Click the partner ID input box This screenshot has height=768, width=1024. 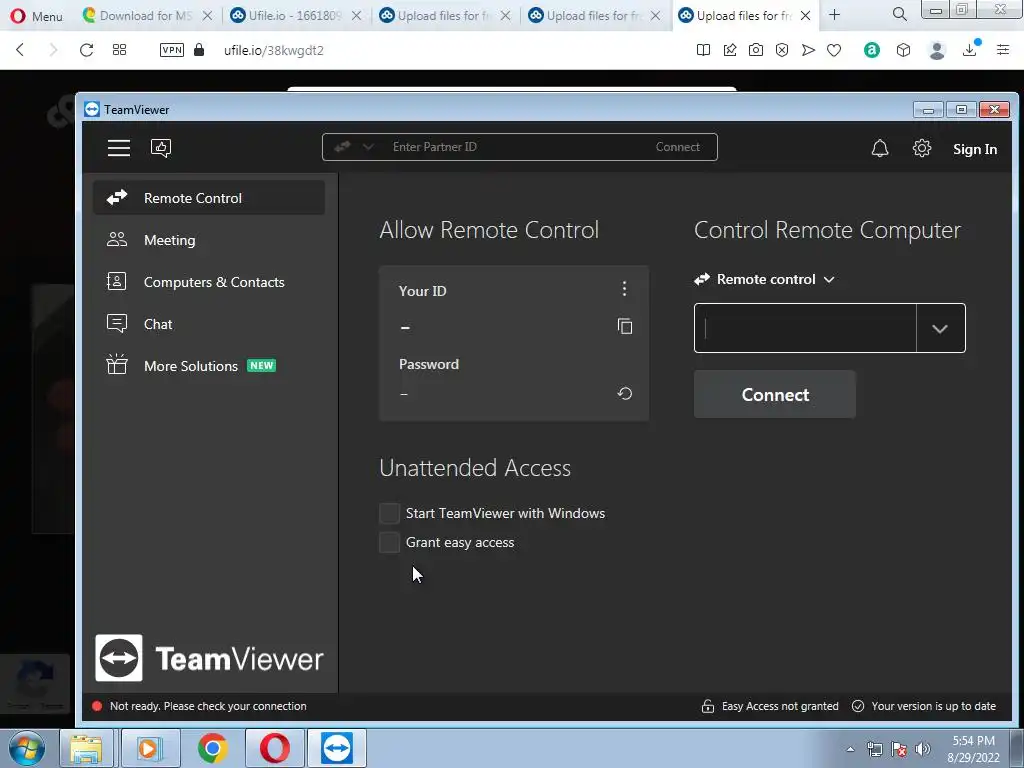tap(805, 328)
